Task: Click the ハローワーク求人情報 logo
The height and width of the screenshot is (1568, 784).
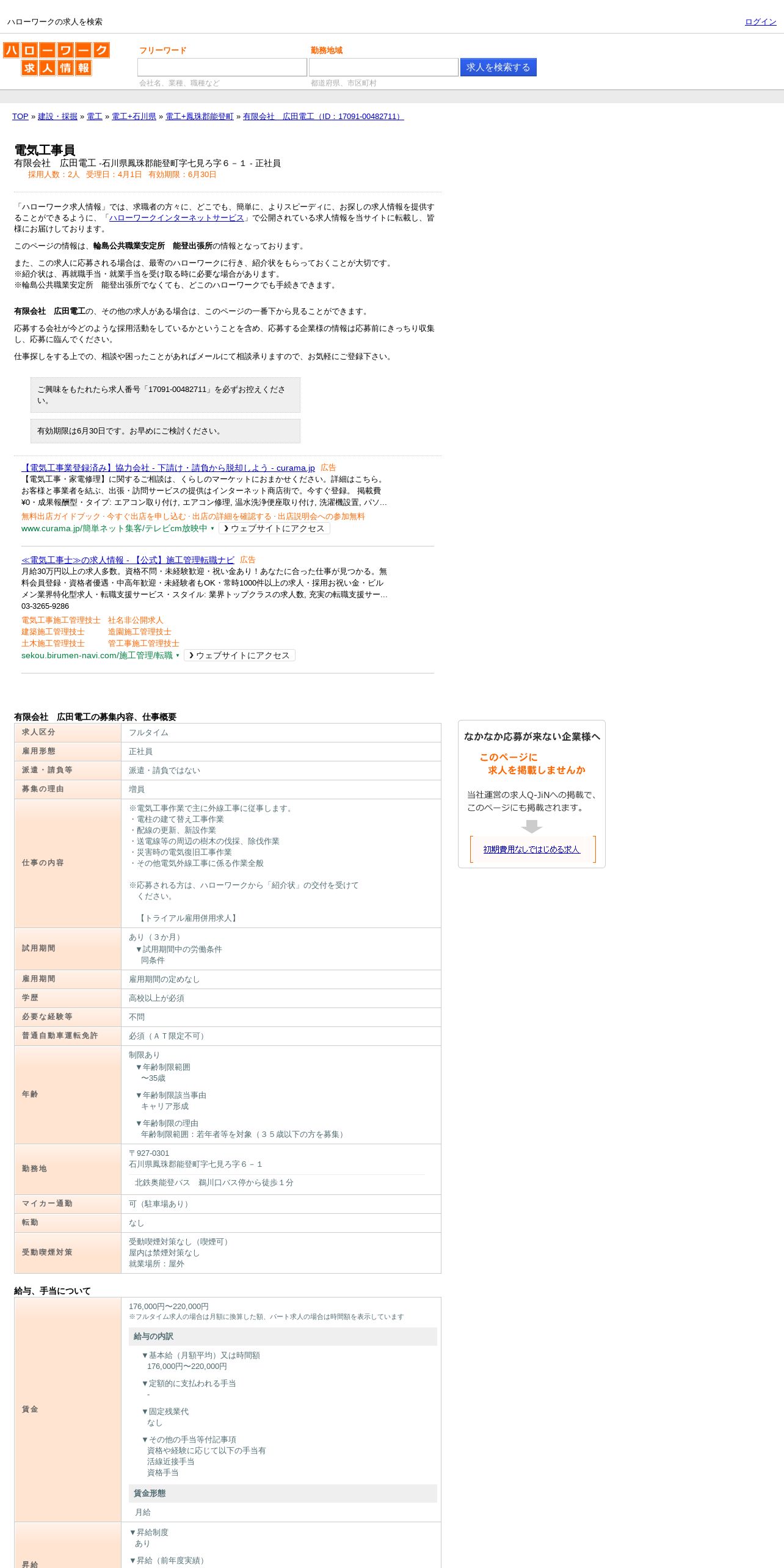Action: tap(56, 59)
